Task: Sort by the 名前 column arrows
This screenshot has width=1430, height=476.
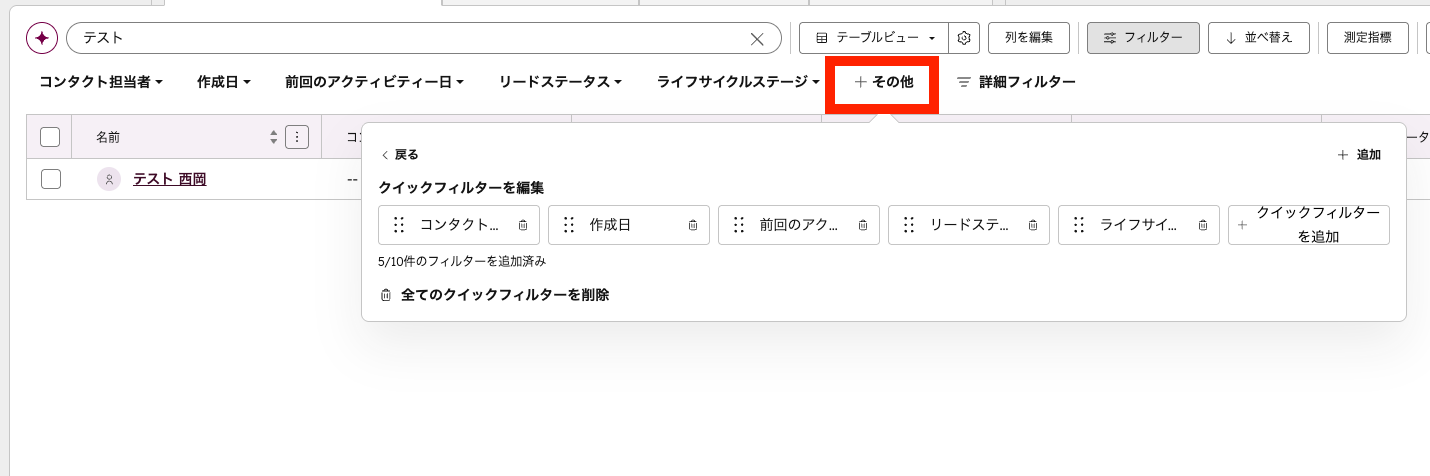Action: [274, 138]
